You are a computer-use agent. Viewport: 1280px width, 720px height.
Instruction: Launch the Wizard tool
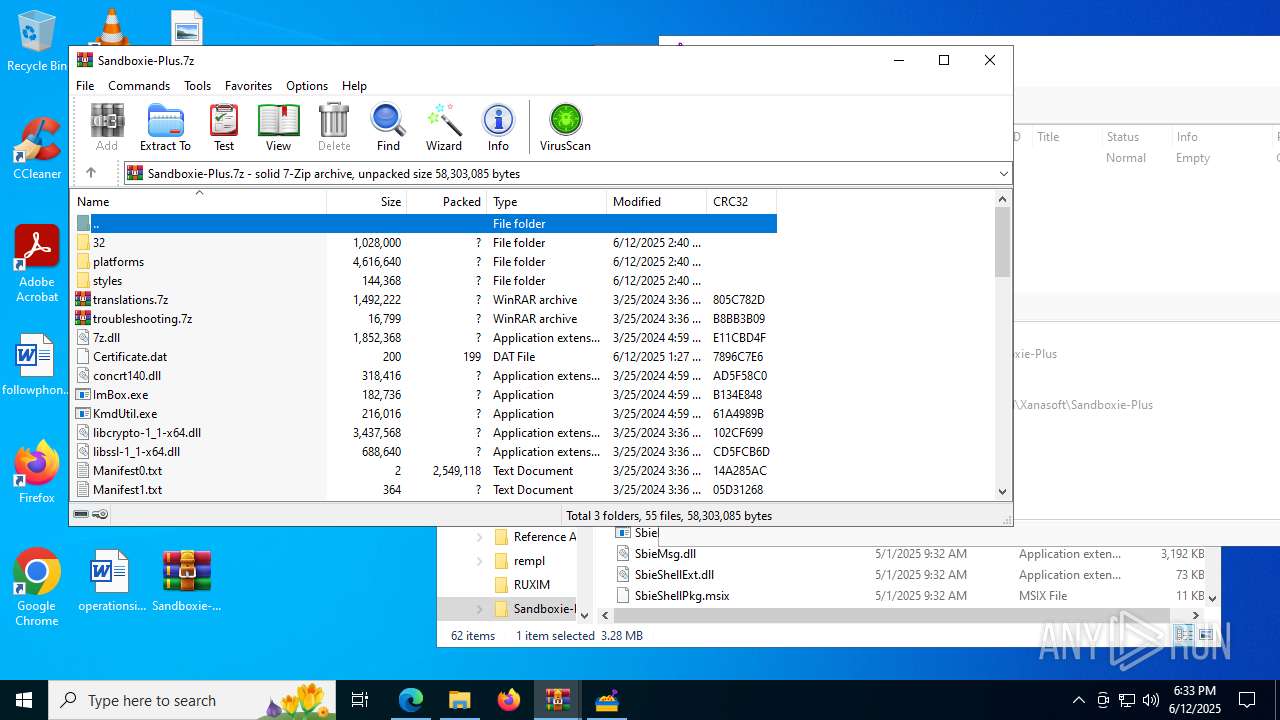coord(444,127)
